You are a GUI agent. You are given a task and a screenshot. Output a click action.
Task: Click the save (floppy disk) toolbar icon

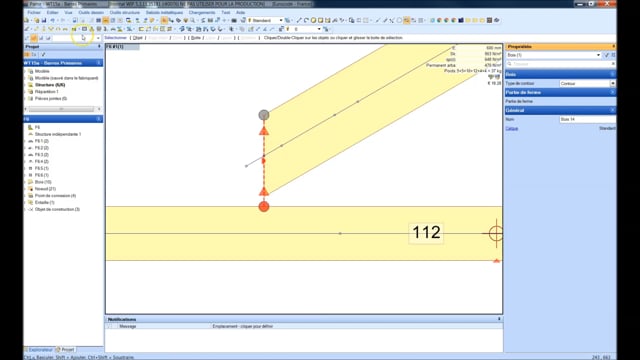tap(44, 20)
